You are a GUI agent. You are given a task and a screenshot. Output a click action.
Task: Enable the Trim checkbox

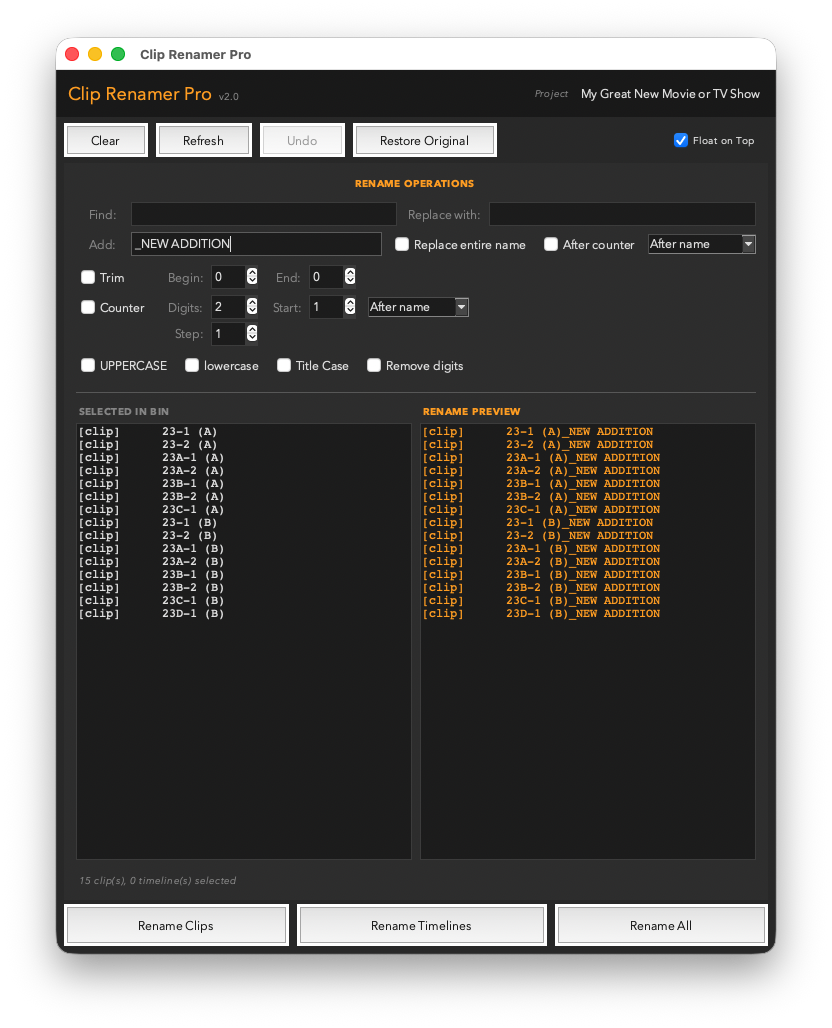point(88,277)
